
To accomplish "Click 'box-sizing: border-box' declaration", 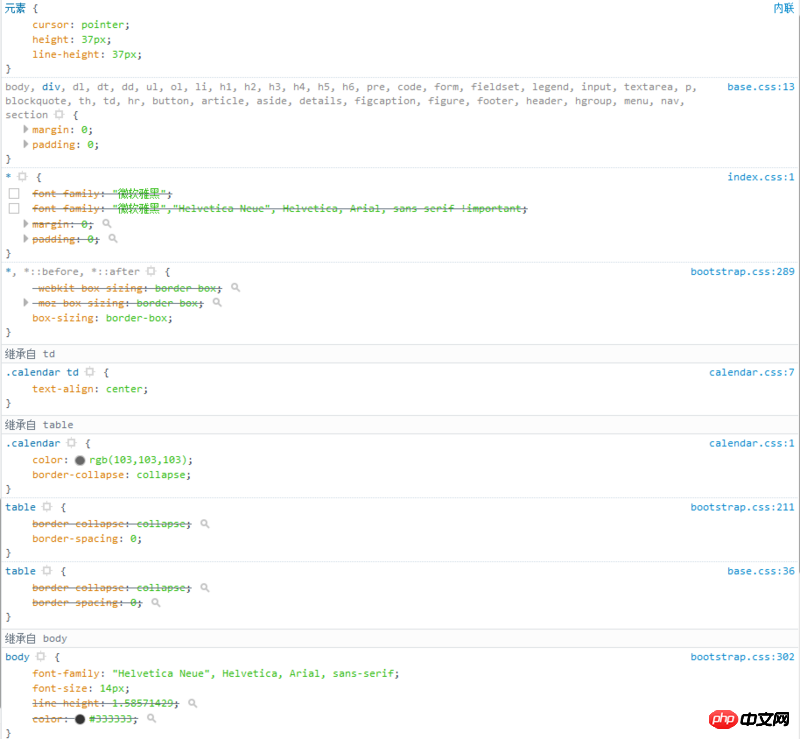I will 102,318.
